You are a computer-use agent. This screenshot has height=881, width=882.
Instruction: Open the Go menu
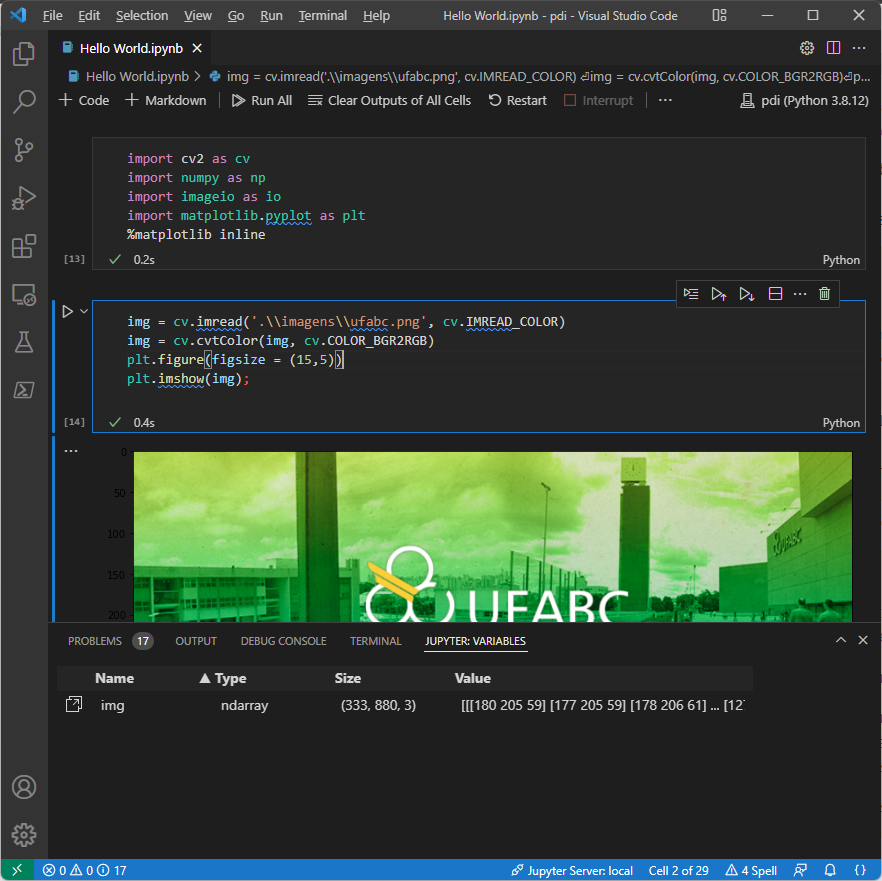point(236,16)
